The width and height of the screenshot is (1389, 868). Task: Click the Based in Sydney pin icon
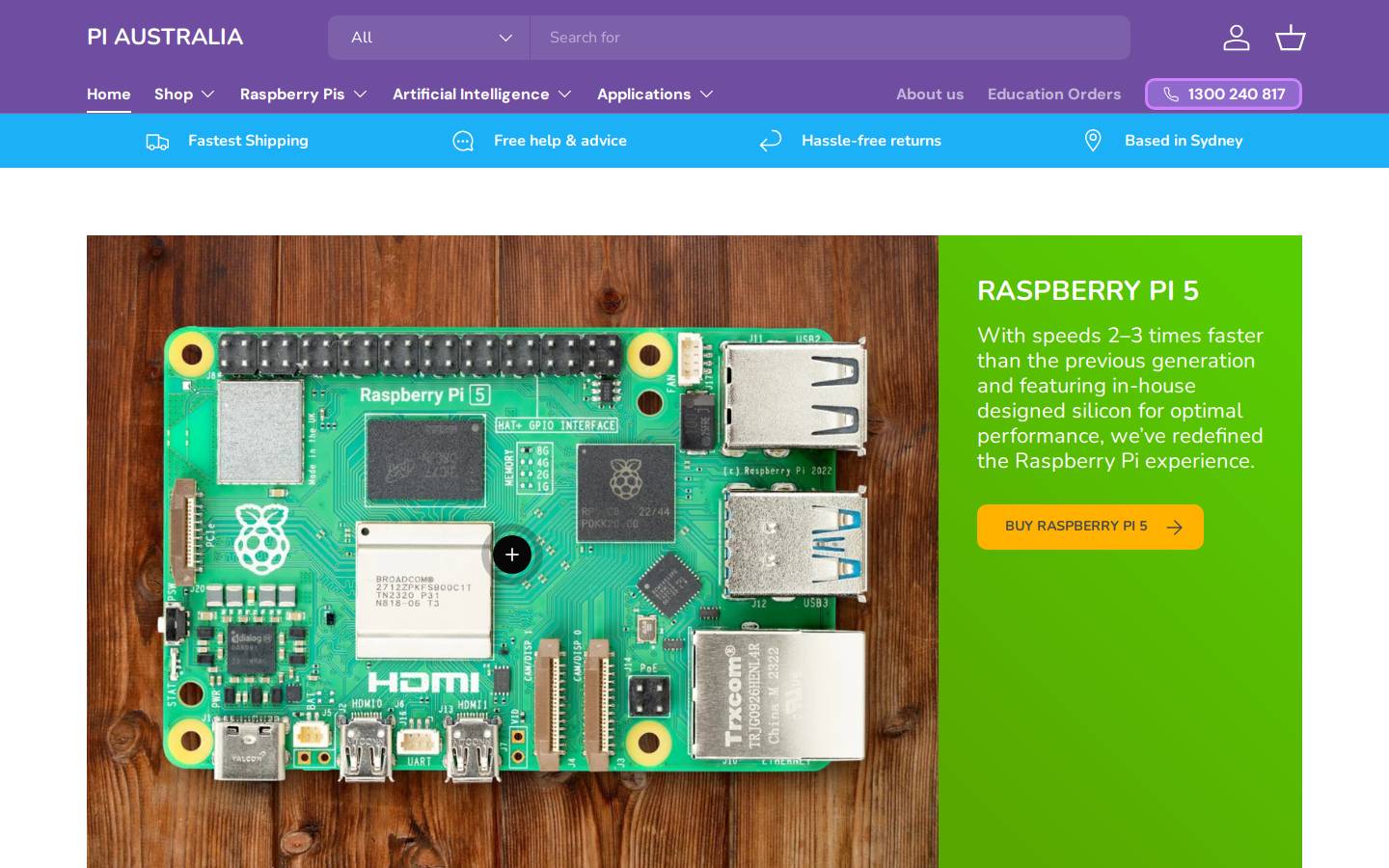1093,141
